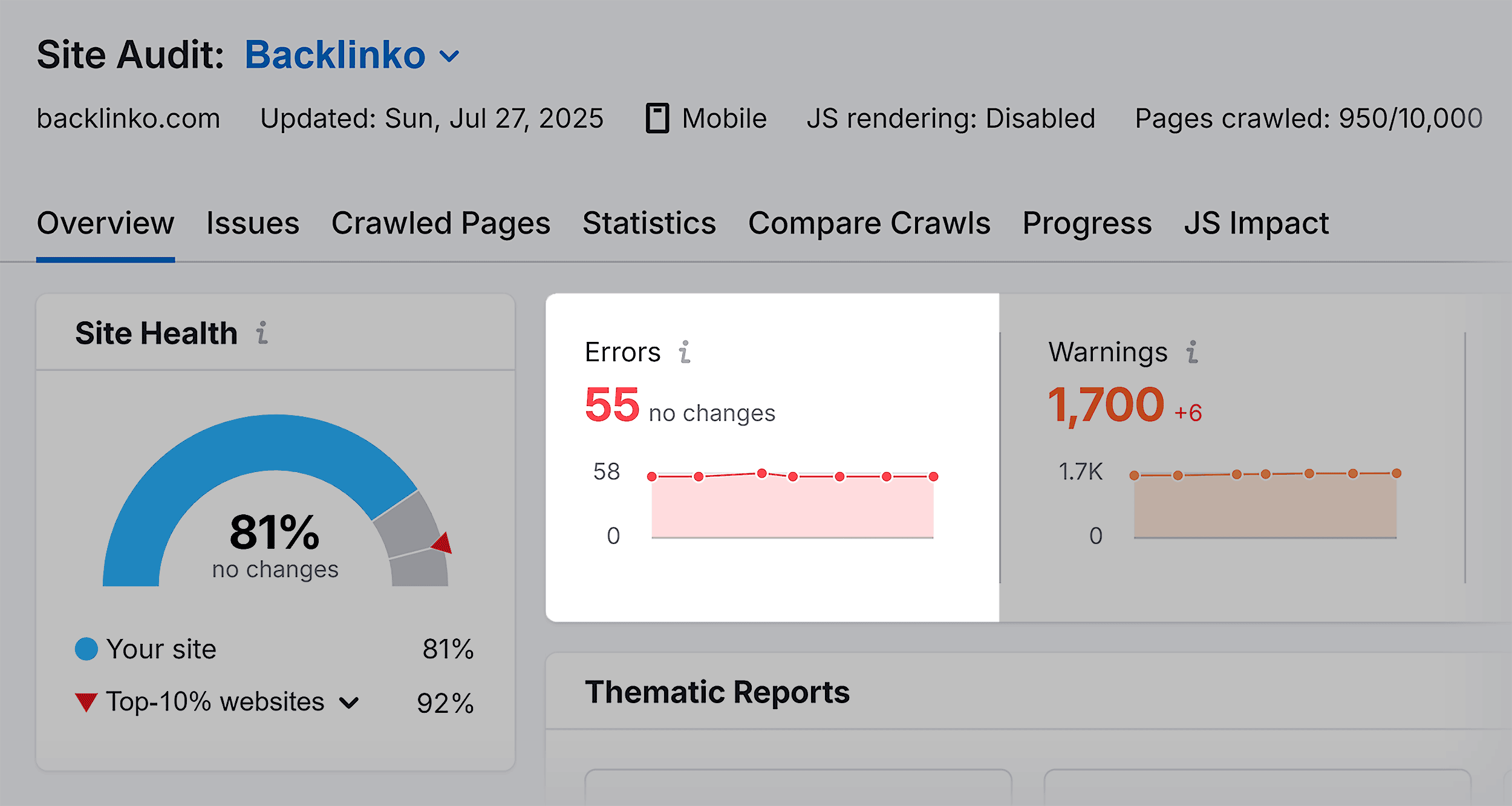Click the Site Health info icon
The image size is (1512, 806).
[x=262, y=333]
